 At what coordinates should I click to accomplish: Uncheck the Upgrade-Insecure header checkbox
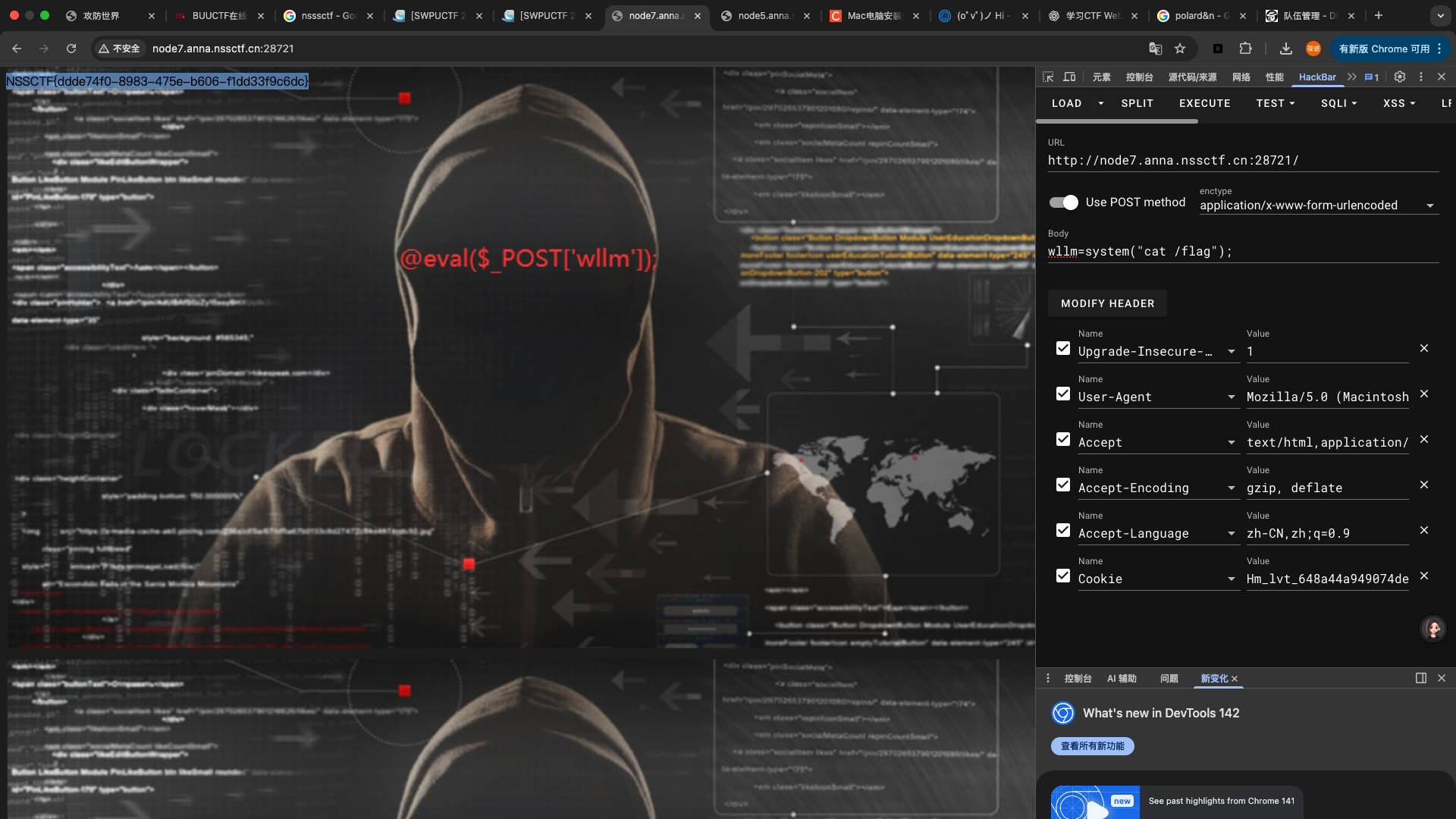(1063, 348)
